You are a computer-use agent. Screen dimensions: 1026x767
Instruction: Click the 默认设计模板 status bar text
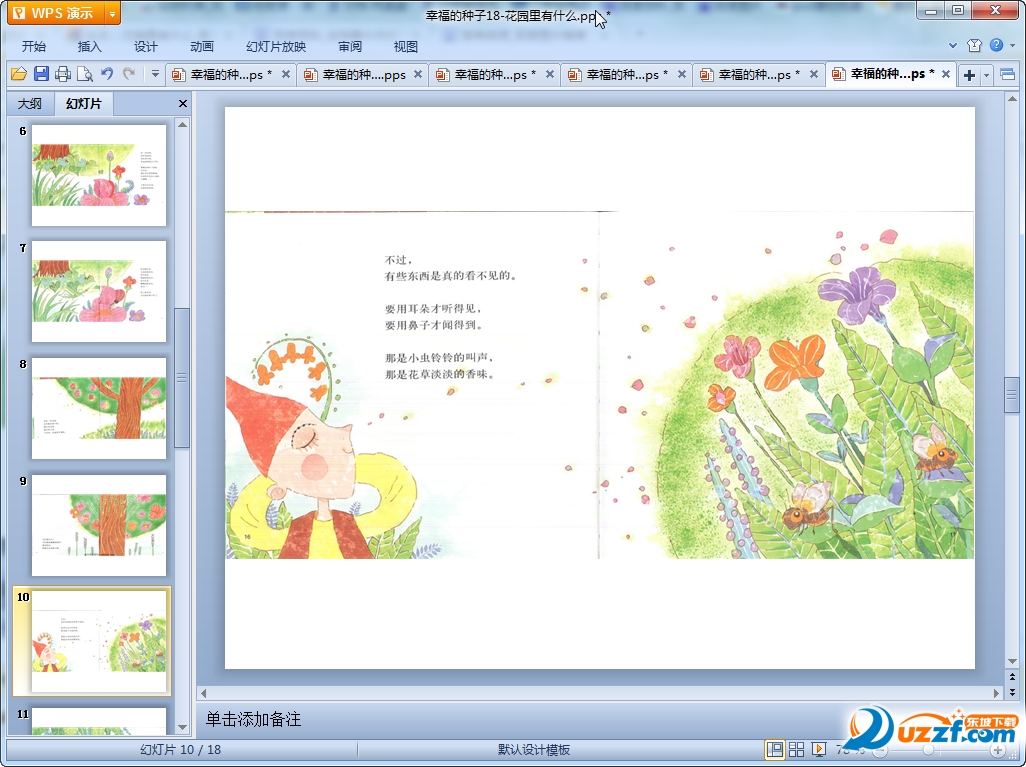pyautogui.click(x=534, y=750)
